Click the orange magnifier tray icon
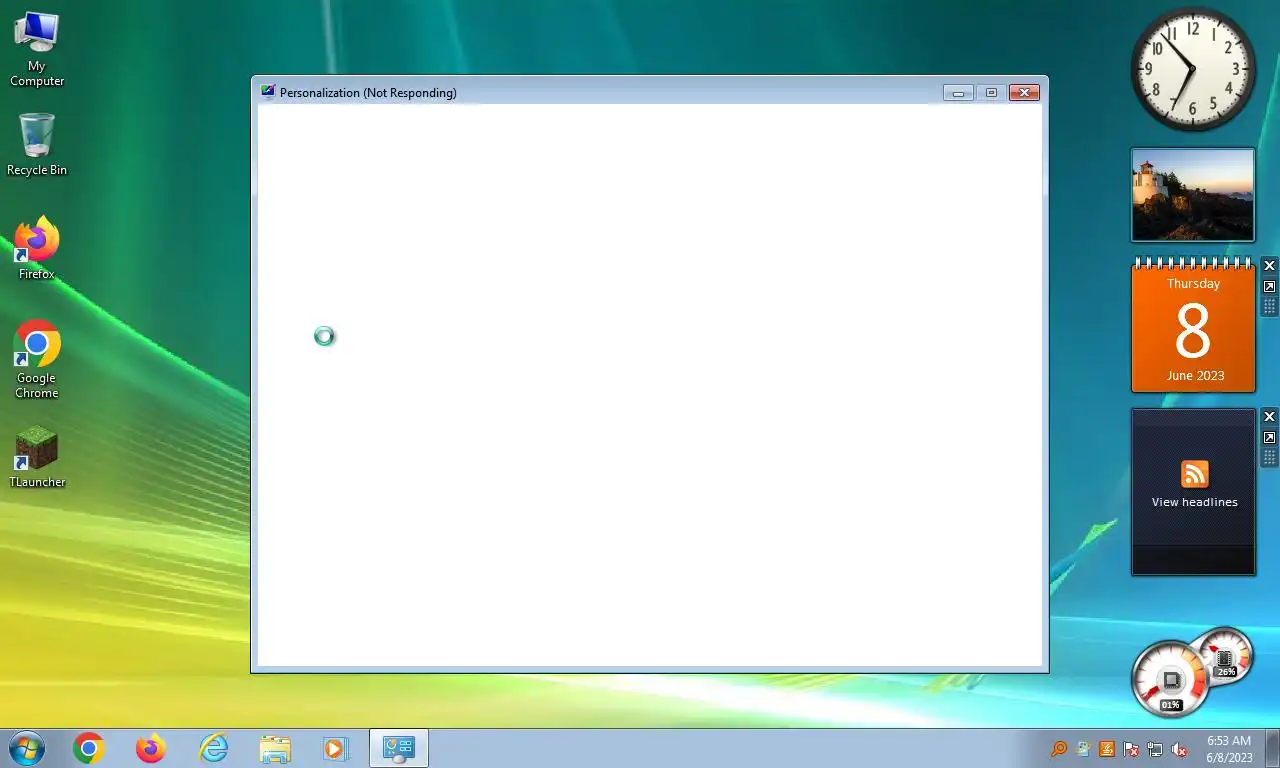1280x768 pixels. (1058, 749)
